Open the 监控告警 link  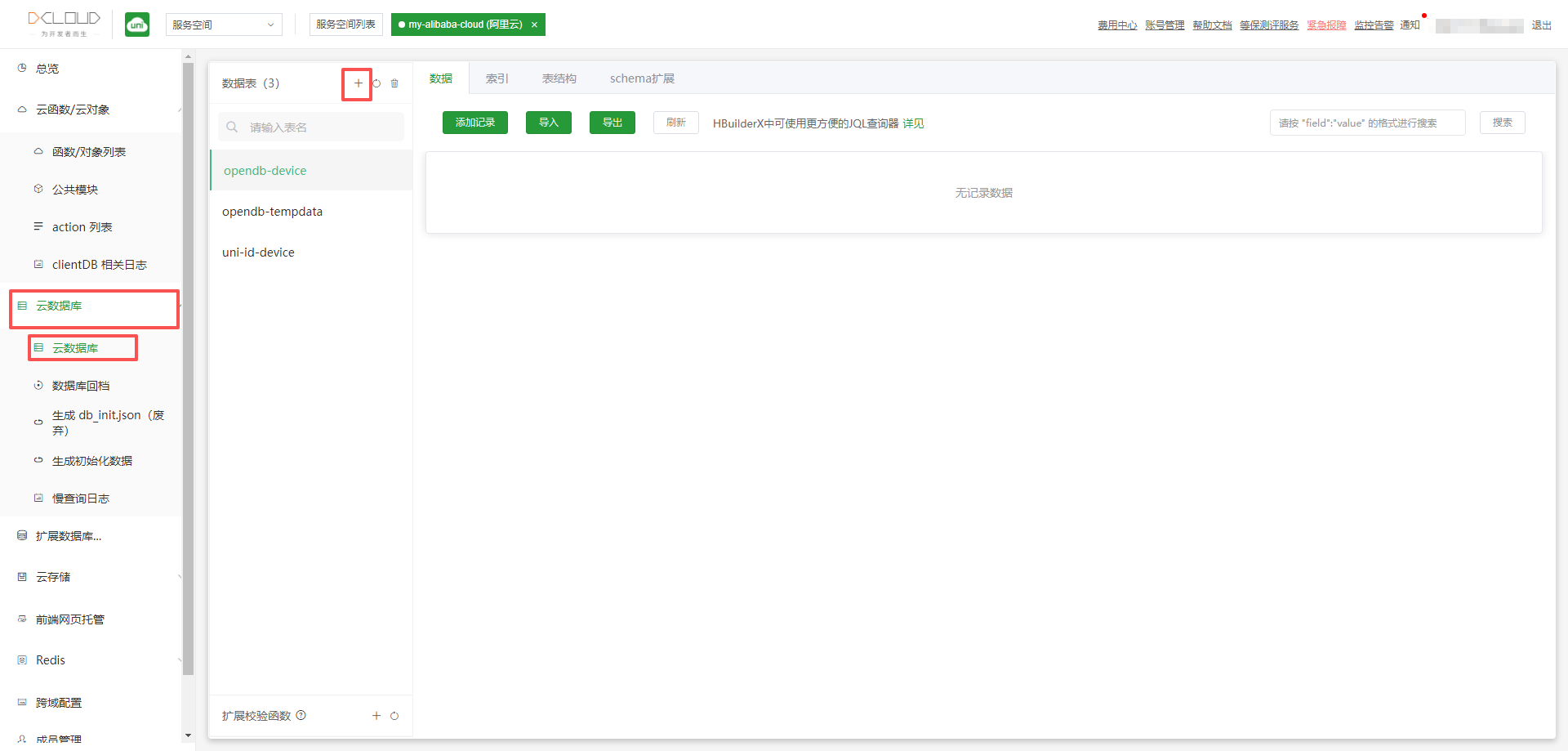click(1374, 25)
